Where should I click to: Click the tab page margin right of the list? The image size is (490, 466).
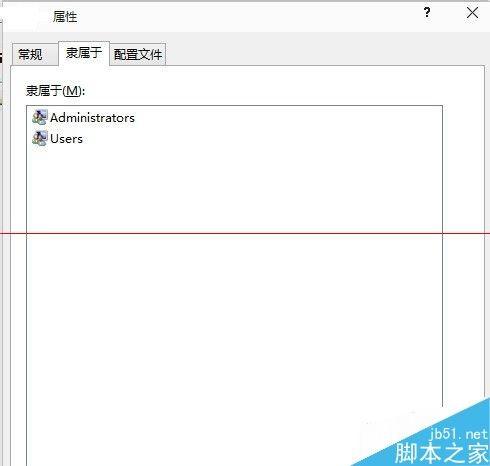(463, 233)
